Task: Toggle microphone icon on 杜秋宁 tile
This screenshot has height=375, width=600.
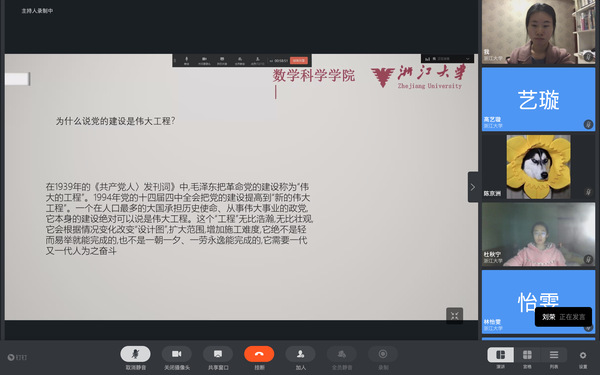Action: (x=588, y=259)
